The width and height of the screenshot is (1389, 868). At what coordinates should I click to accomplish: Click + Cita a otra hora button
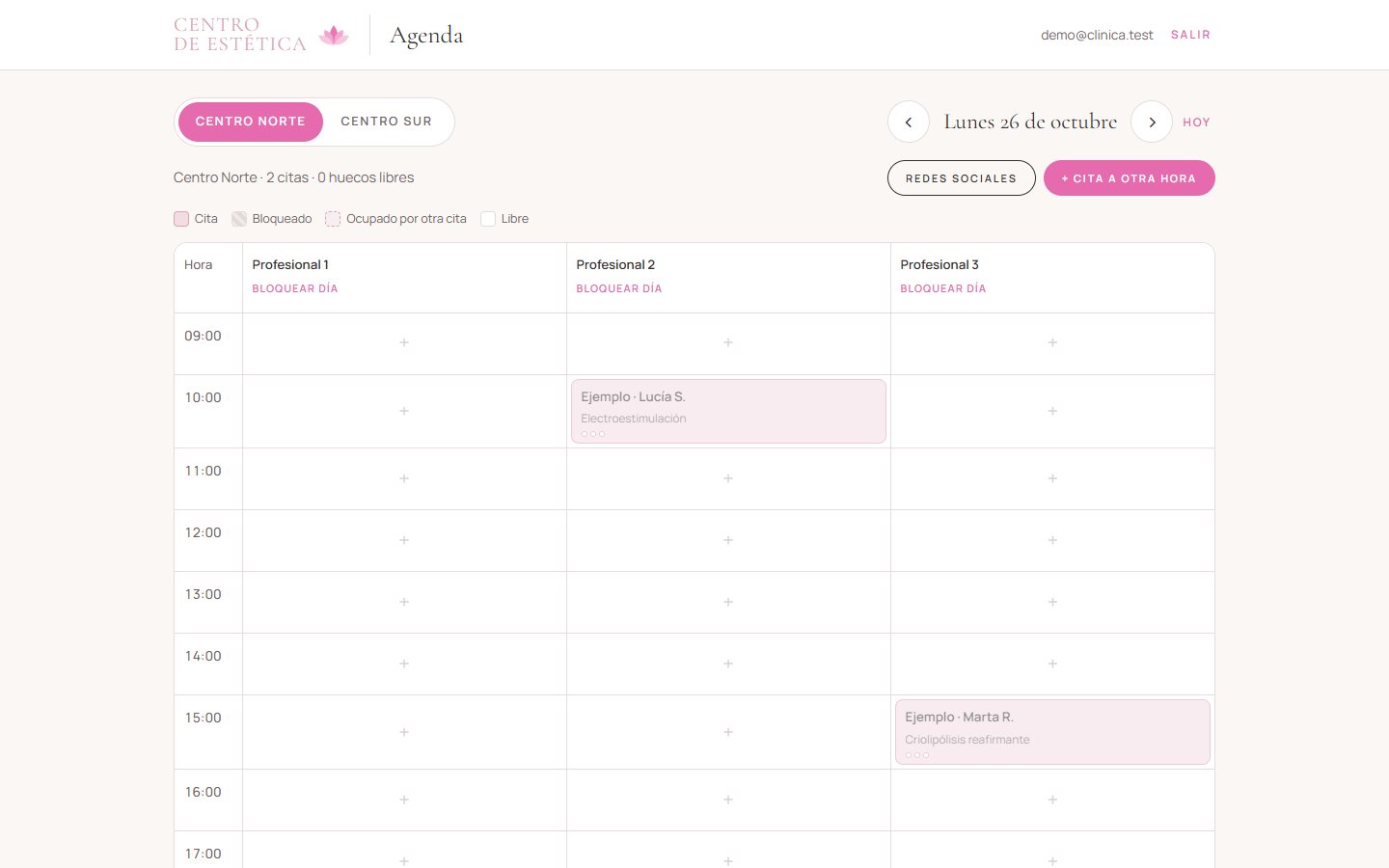[1130, 178]
